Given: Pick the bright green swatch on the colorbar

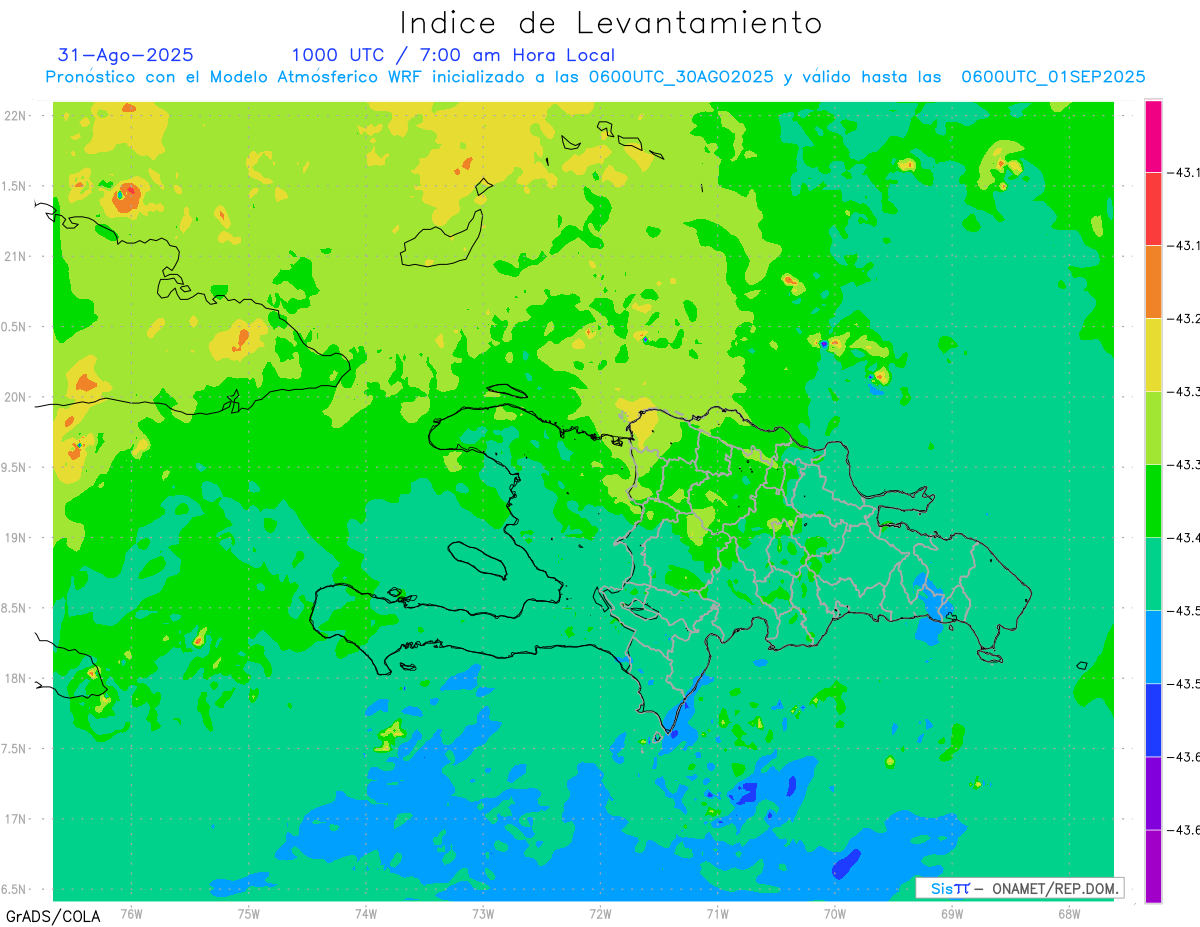Looking at the screenshot, I should (x=1153, y=501).
